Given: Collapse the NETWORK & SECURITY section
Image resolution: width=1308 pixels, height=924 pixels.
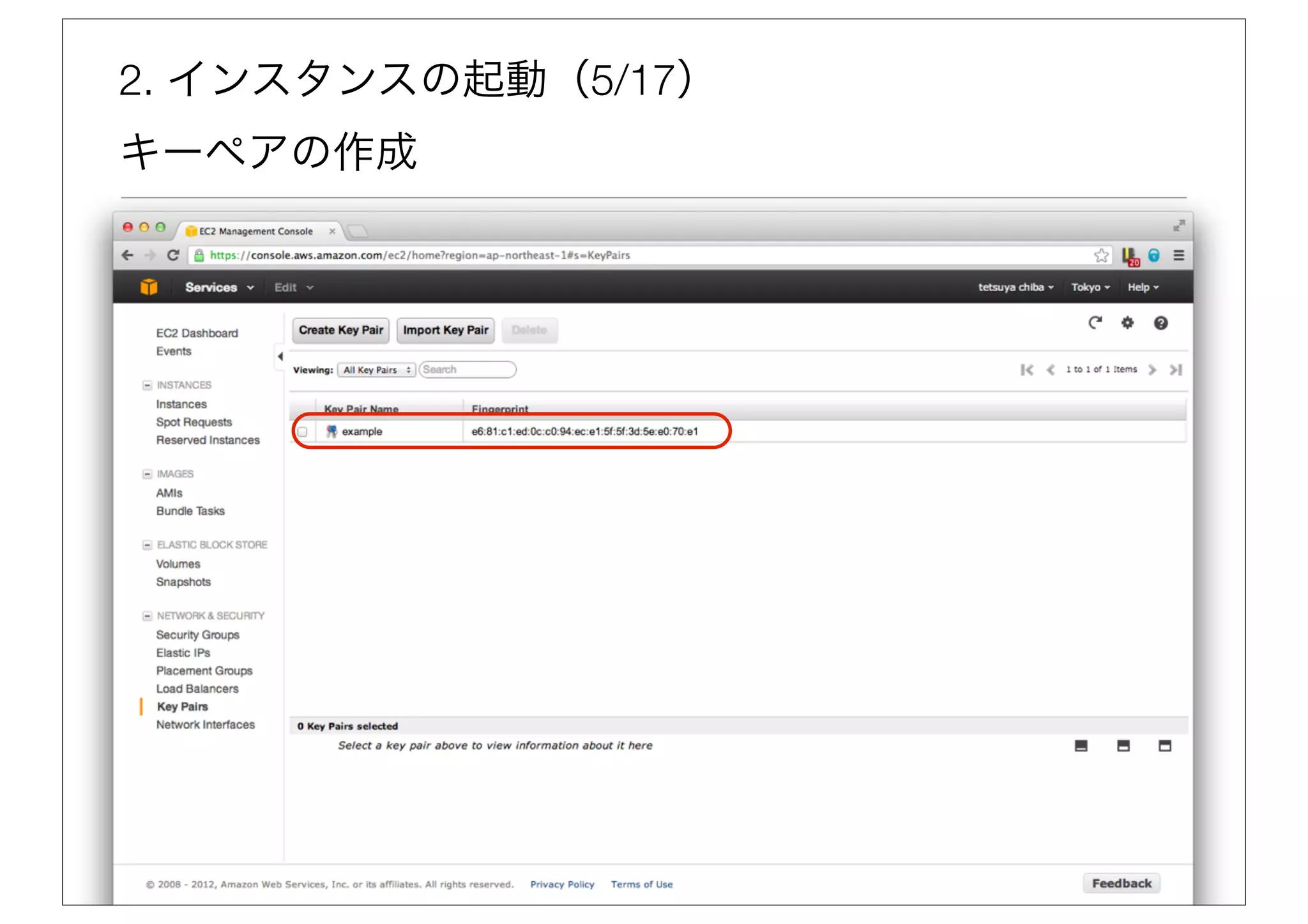Looking at the screenshot, I should pos(147,616).
